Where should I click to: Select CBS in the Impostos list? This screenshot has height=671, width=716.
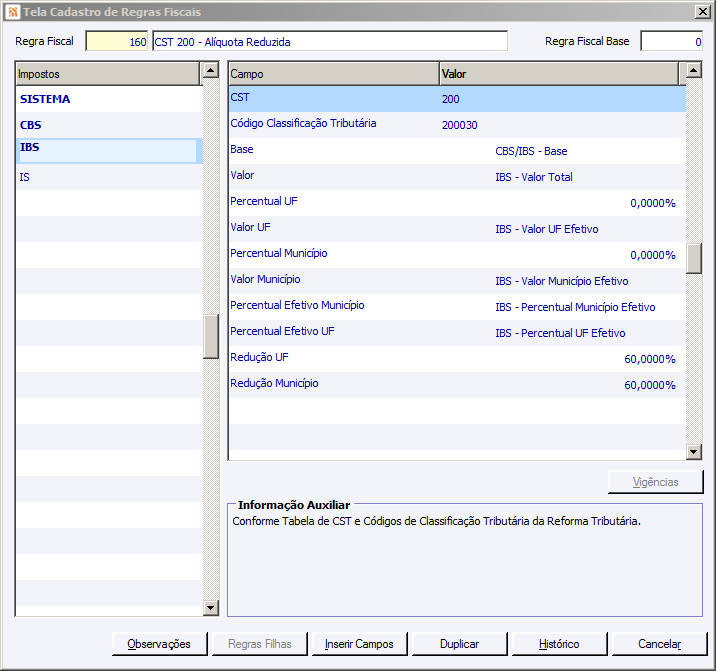(109, 125)
